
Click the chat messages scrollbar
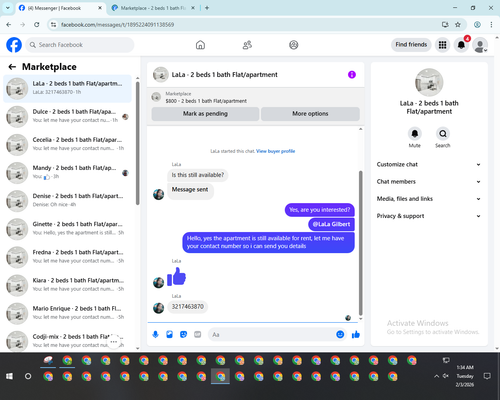point(360,243)
